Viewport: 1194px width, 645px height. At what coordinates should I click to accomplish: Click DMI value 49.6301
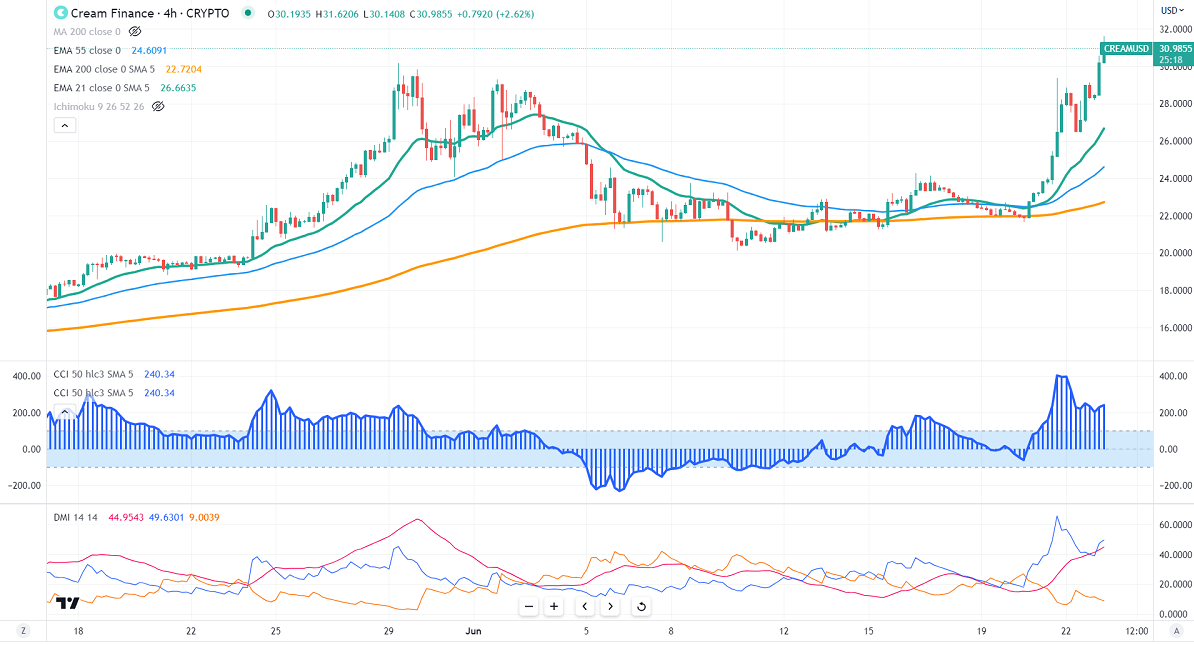click(x=167, y=517)
